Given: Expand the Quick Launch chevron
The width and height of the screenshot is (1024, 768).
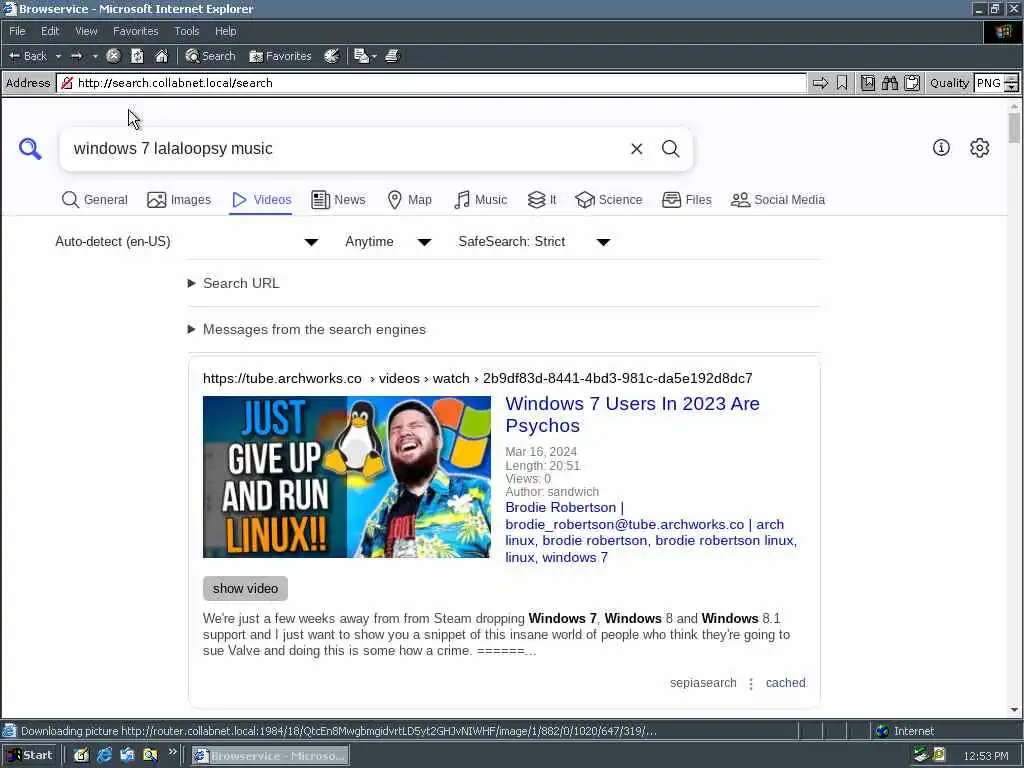Looking at the screenshot, I should (172, 752).
